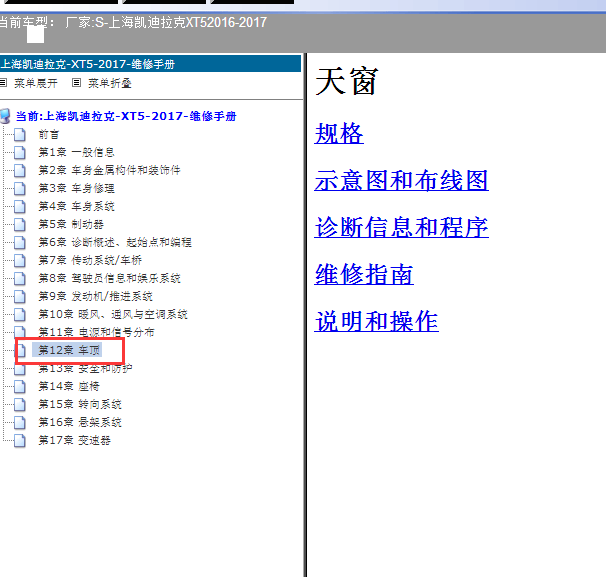Screen dimensions: 606x577
Task: Open the 前言 tree entry
Action: coord(49,135)
